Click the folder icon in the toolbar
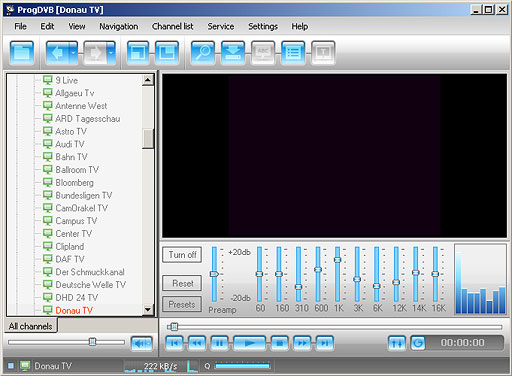The height and width of the screenshot is (376, 512). (22, 53)
